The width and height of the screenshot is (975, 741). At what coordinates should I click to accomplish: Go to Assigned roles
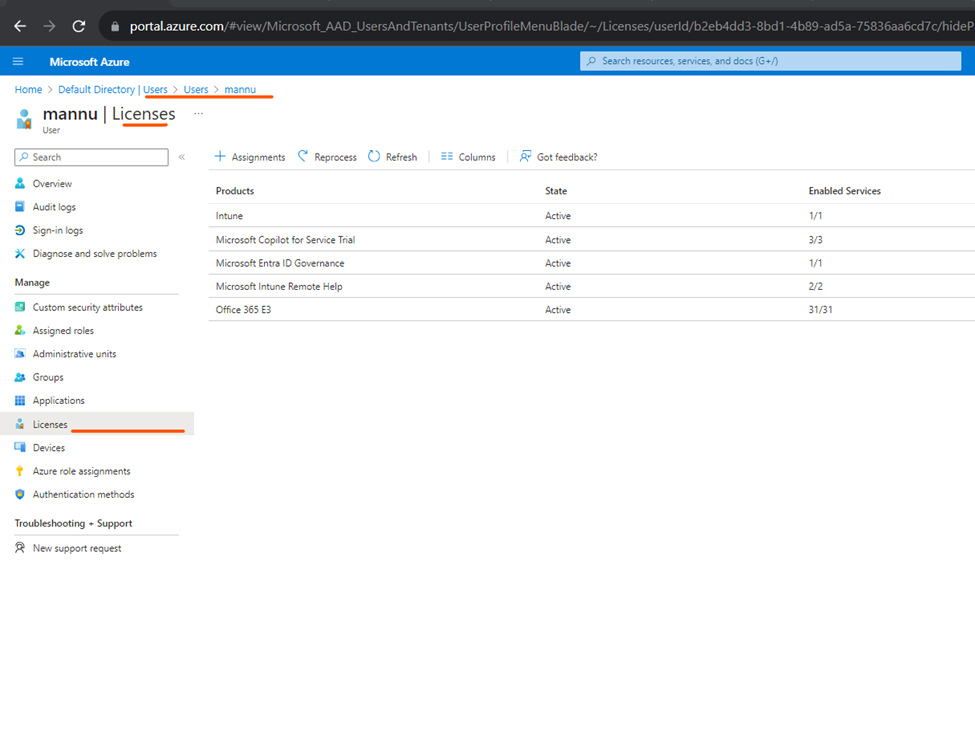pyautogui.click(x=63, y=331)
